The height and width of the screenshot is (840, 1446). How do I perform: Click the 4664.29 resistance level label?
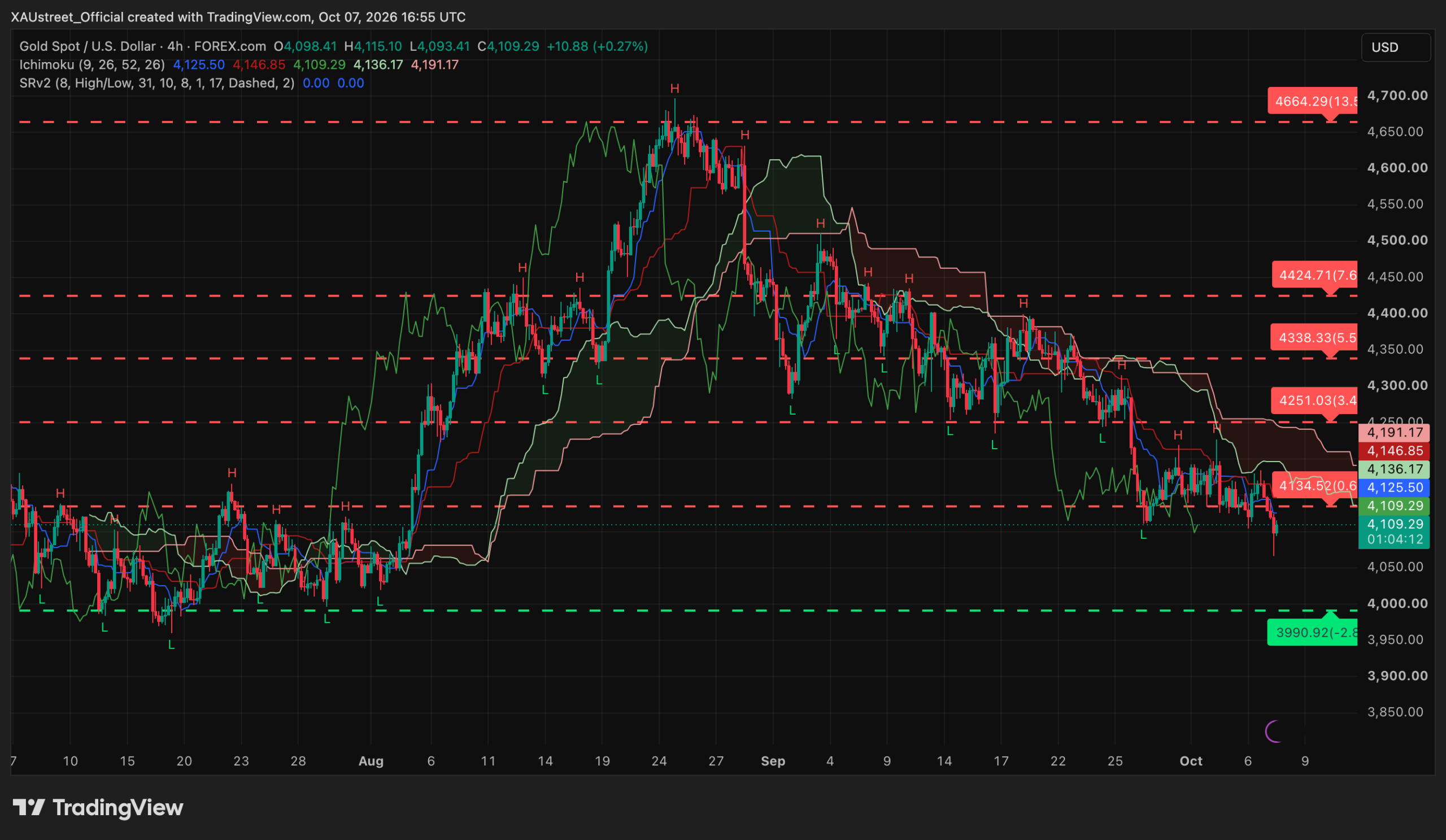point(1312,102)
